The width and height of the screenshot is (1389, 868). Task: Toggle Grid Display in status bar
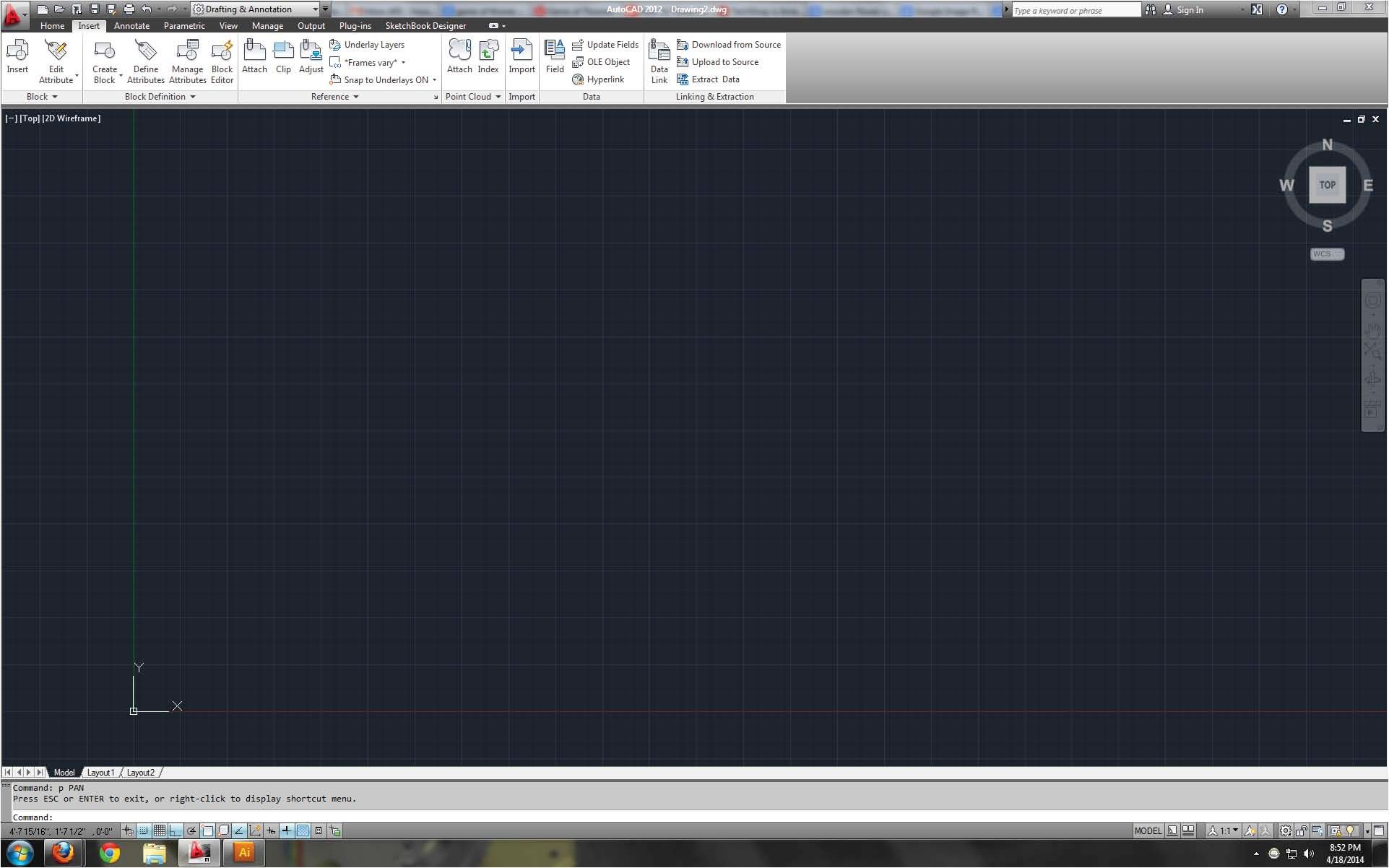pyautogui.click(x=160, y=830)
